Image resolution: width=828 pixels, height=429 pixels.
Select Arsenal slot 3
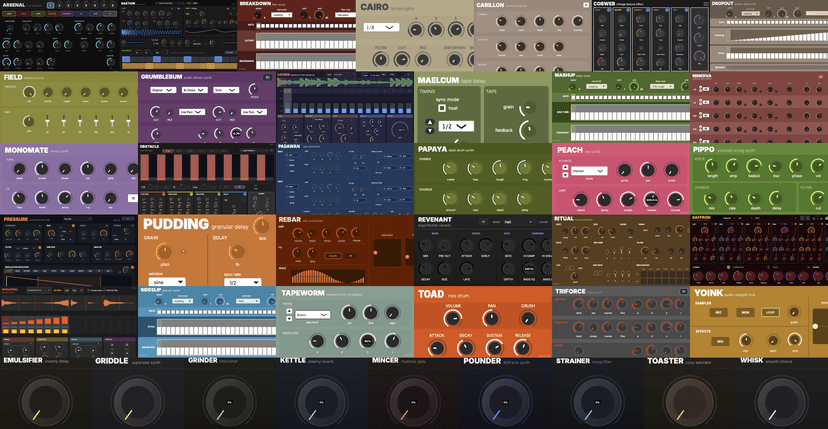[x=70, y=5]
